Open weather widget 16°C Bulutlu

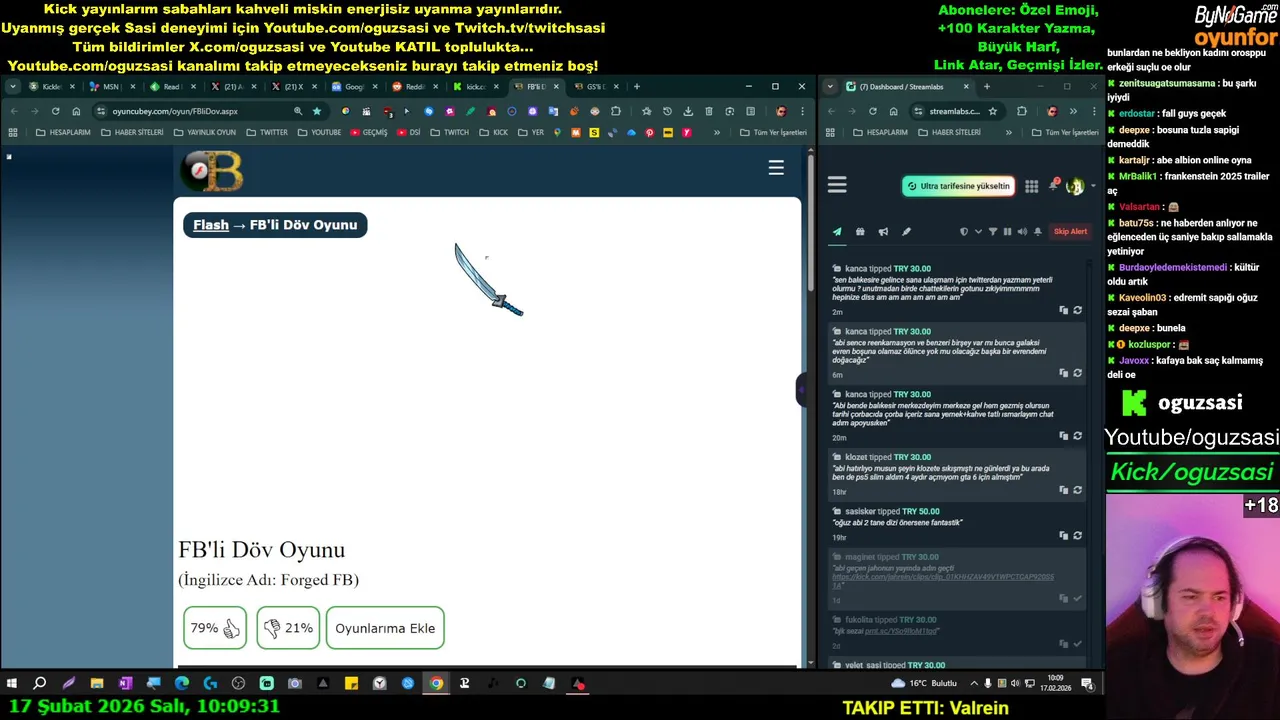pyautogui.click(x=924, y=684)
